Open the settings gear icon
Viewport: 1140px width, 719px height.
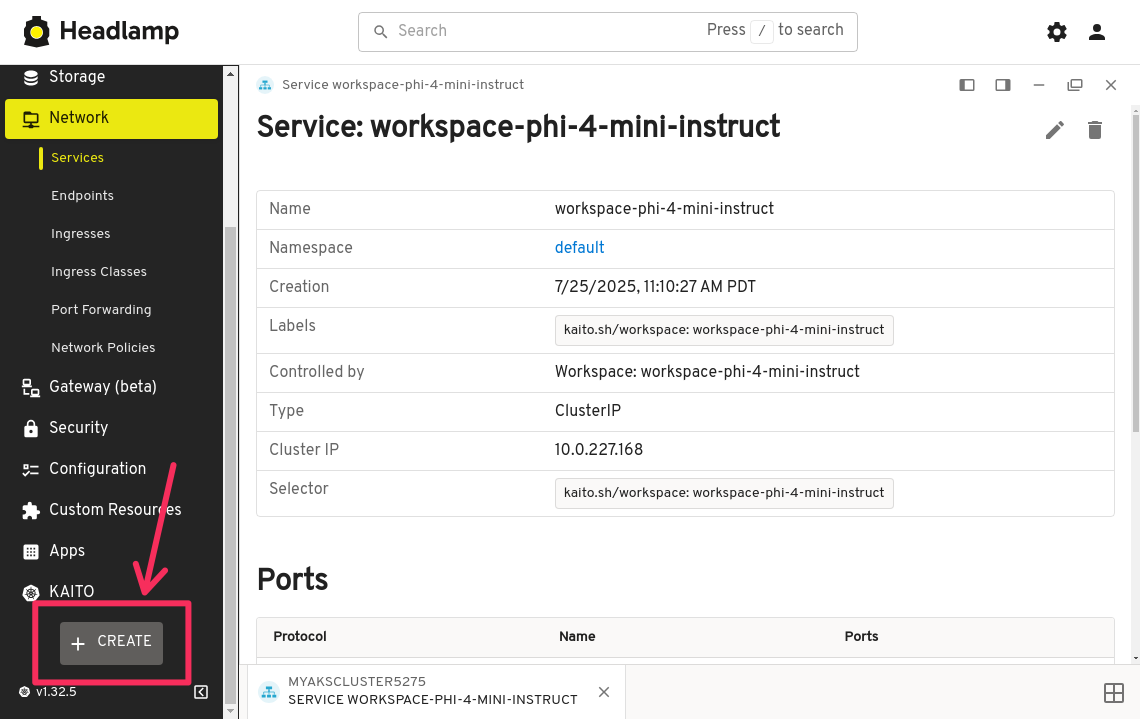(x=1056, y=32)
